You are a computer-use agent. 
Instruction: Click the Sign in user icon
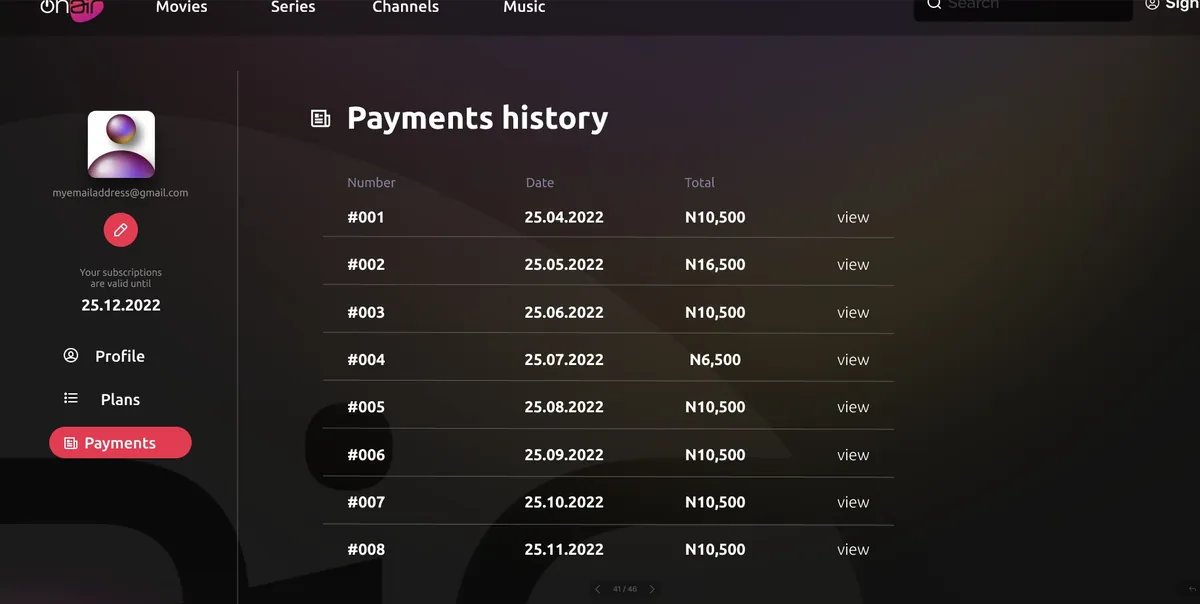pos(1152,5)
